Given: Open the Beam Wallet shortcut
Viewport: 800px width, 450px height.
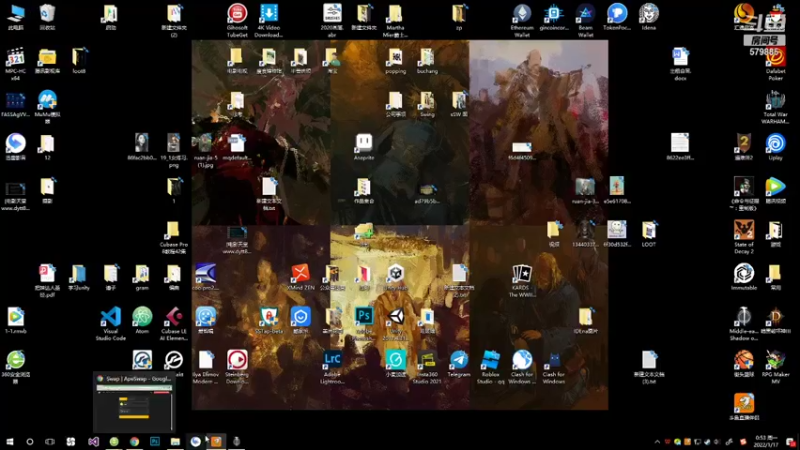Looking at the screenshot, I should (585, 20).
